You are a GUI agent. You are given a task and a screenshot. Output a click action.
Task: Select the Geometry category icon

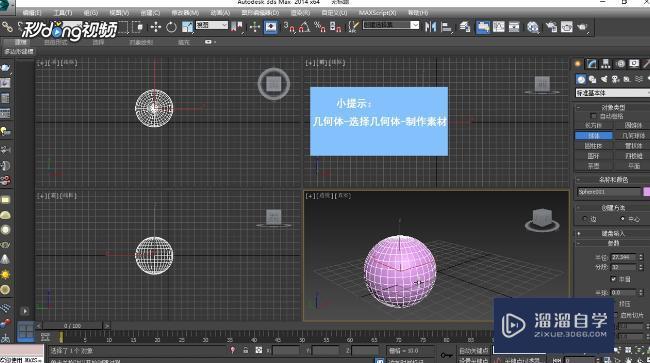tap(581, 79)
